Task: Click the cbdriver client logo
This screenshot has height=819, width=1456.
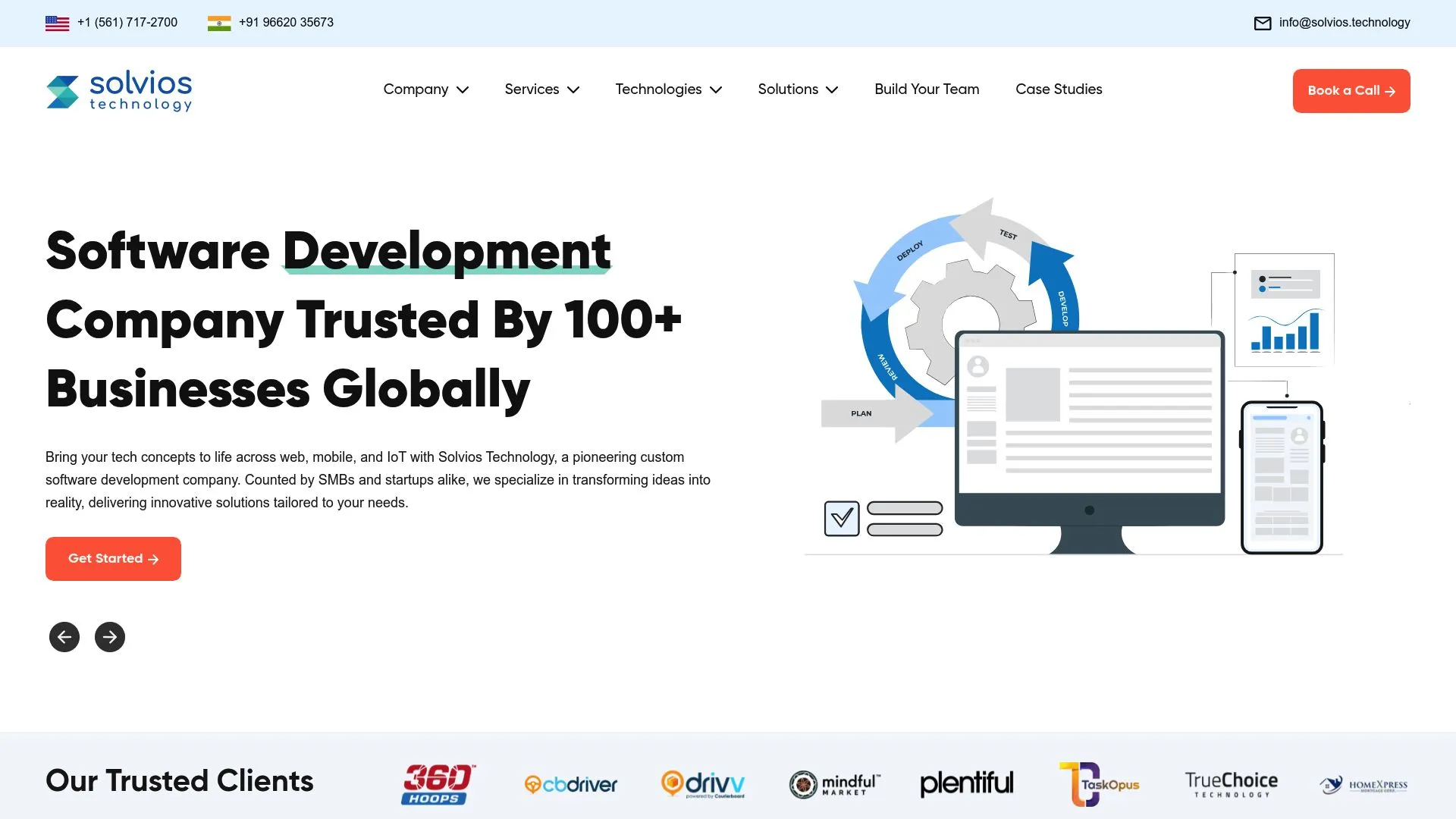Action: click(x=571, y=784)
